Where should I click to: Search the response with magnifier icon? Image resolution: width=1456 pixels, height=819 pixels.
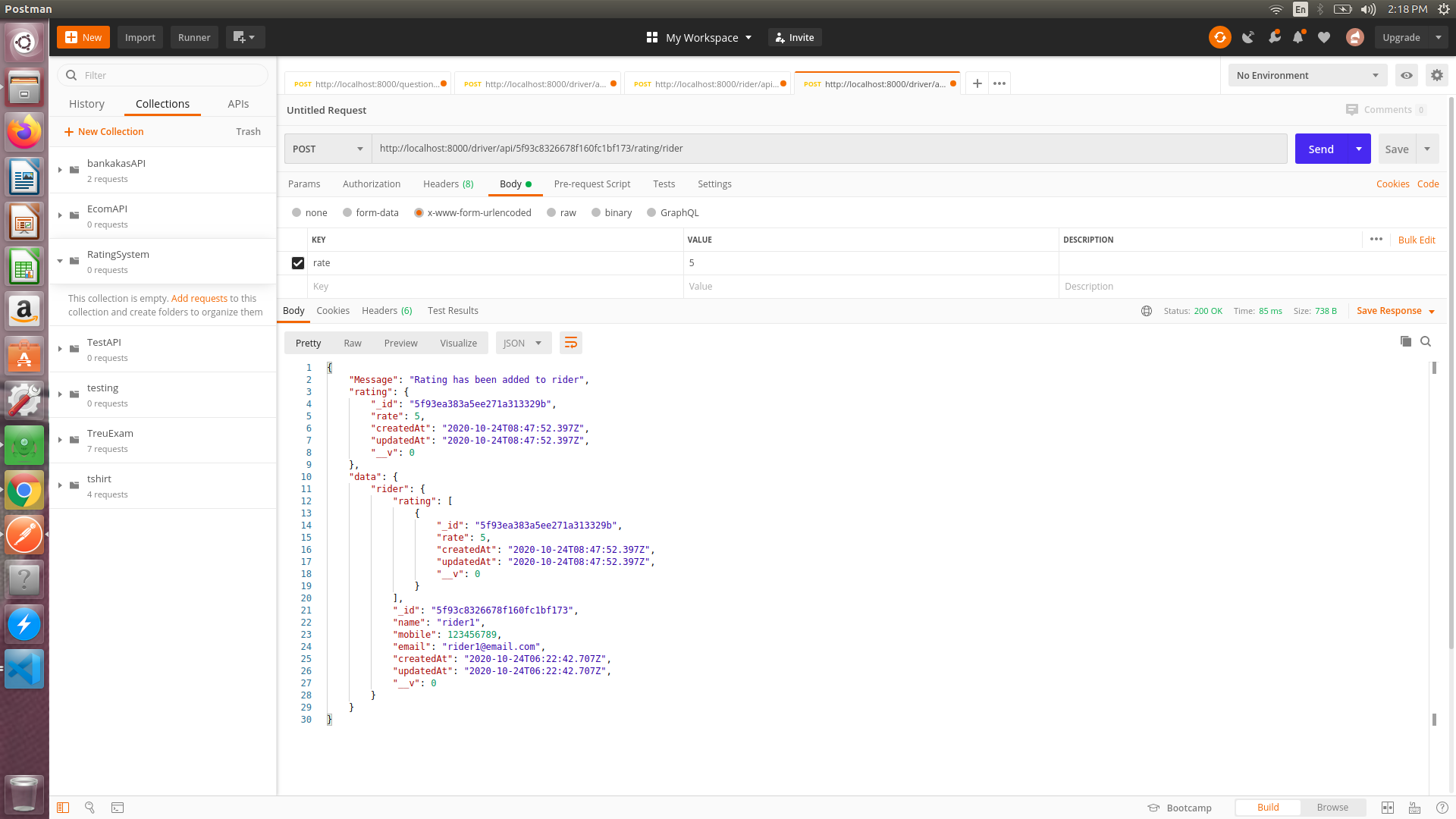click(1426, 341)
